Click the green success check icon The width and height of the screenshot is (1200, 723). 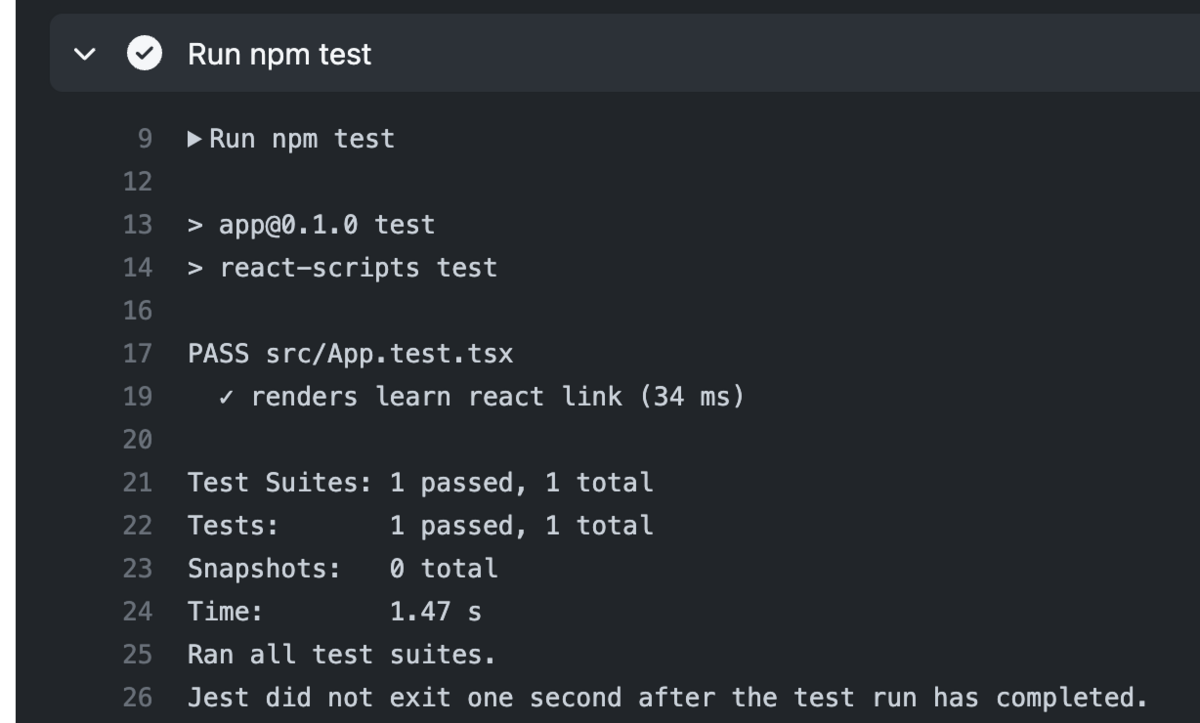point(144,54)
